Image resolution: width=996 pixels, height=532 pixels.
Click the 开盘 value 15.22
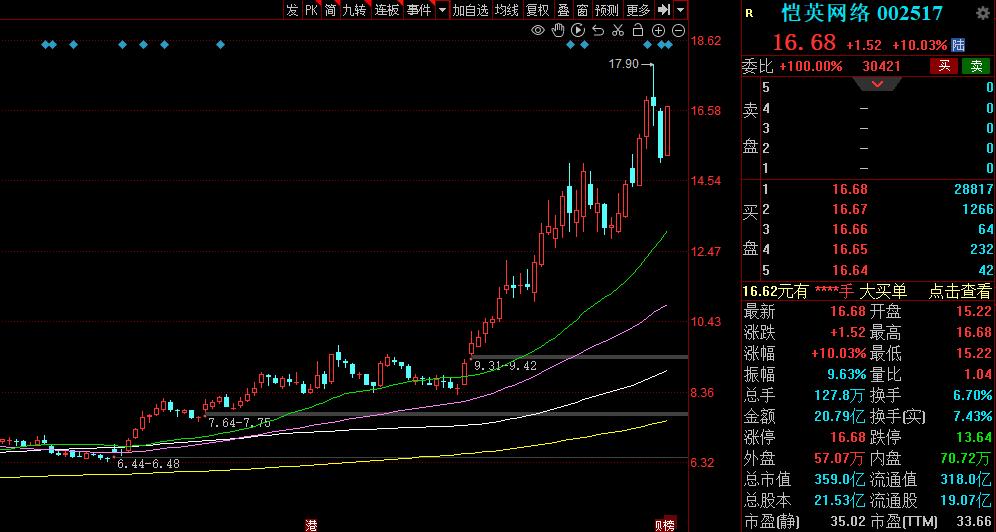click(973, 312)
